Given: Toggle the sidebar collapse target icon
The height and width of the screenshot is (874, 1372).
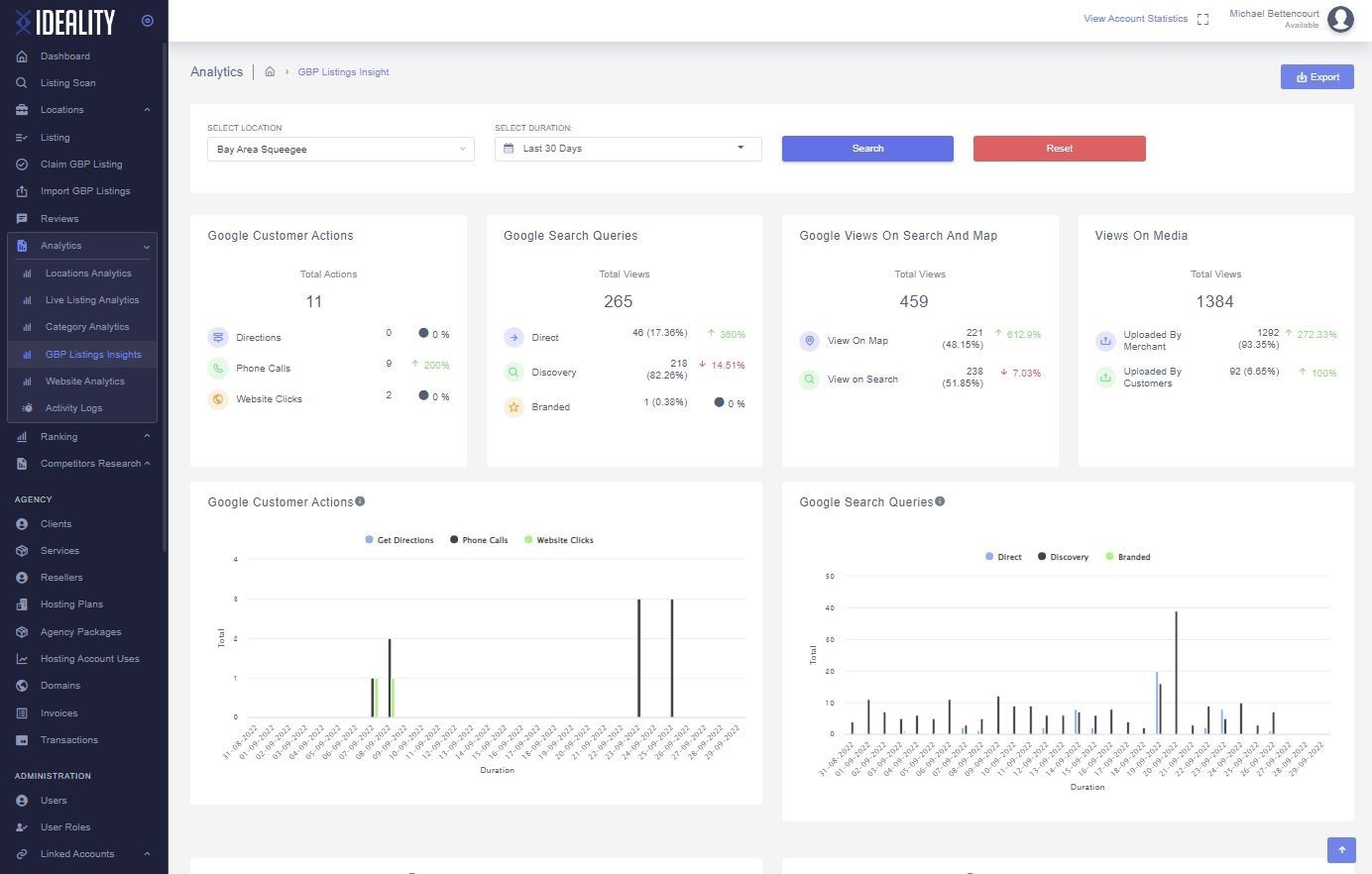Looking at the screenshot, I should click(x=148, y=21).
